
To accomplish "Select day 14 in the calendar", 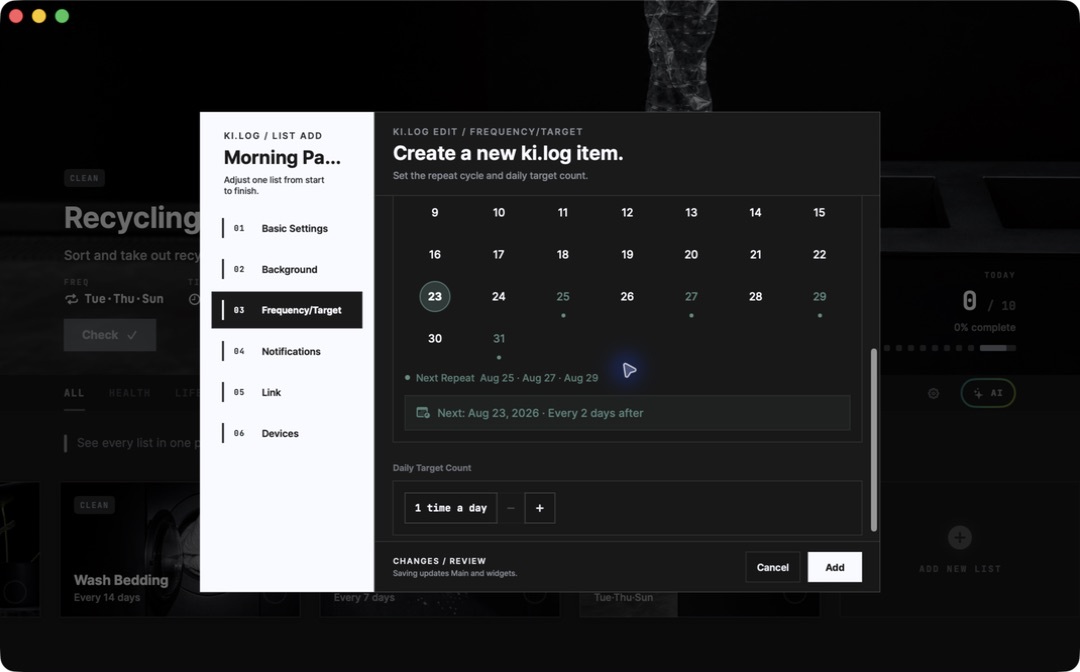I will [756, 213].
